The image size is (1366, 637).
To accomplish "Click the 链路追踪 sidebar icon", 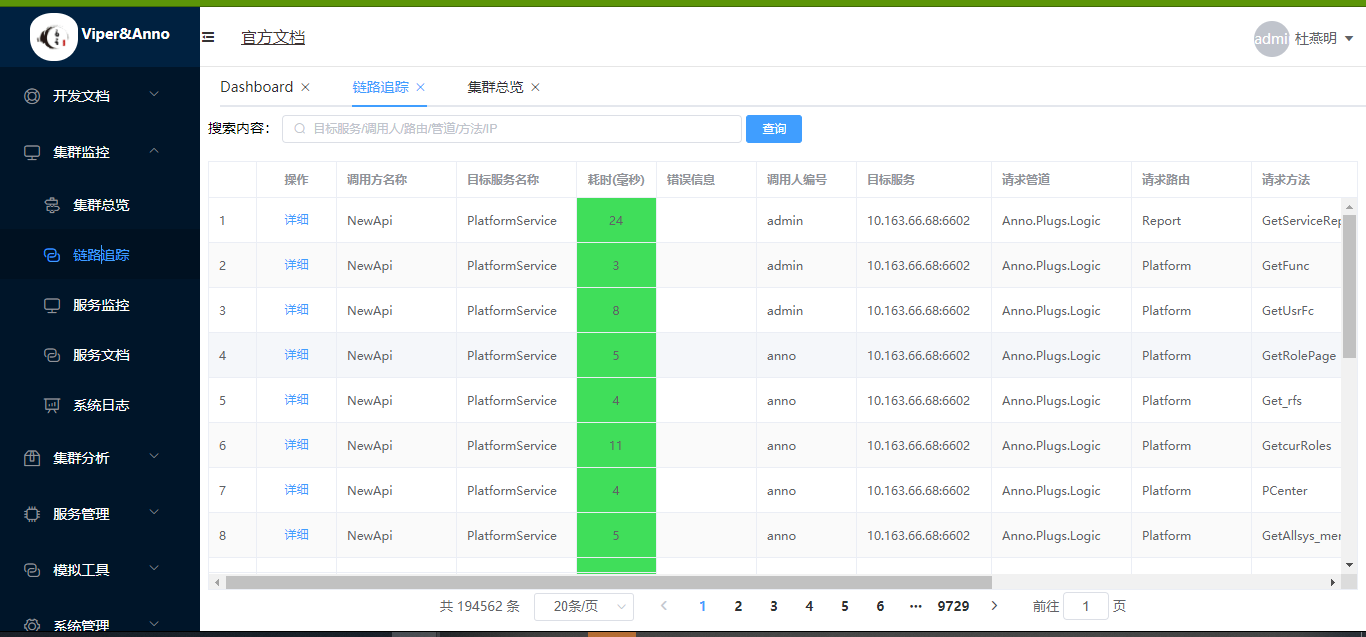I will pos(52,255).
